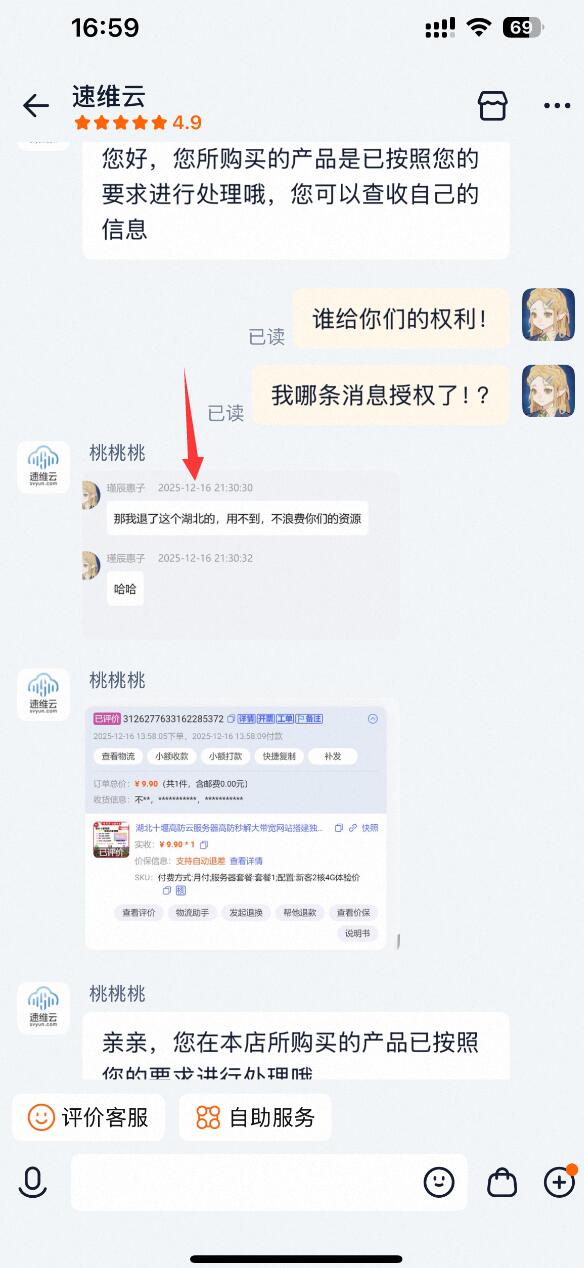The height and width of the screenshot is (1268, 584).
Task: Tap the message 谁给你们的权利!
Action: [x=400, y=318]
